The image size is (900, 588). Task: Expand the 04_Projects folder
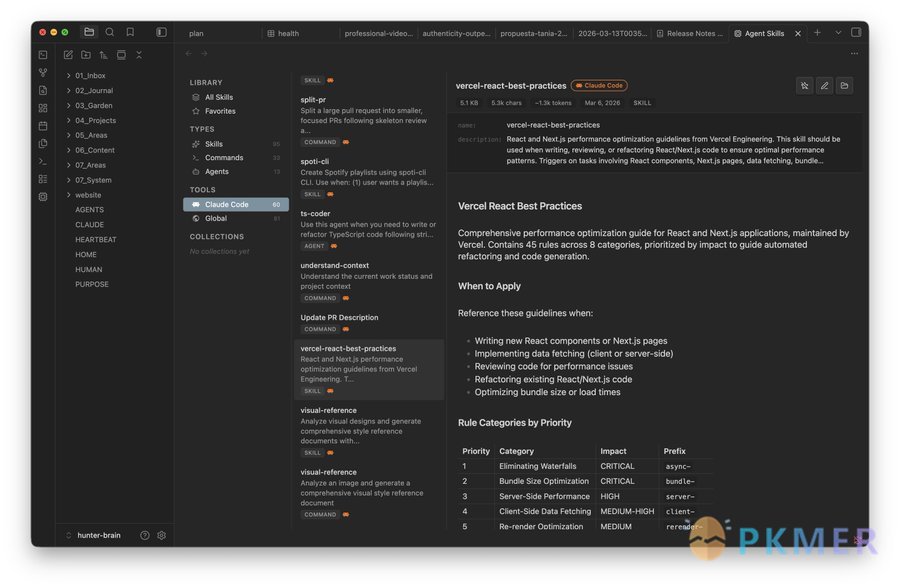click(x=95, y=120)
